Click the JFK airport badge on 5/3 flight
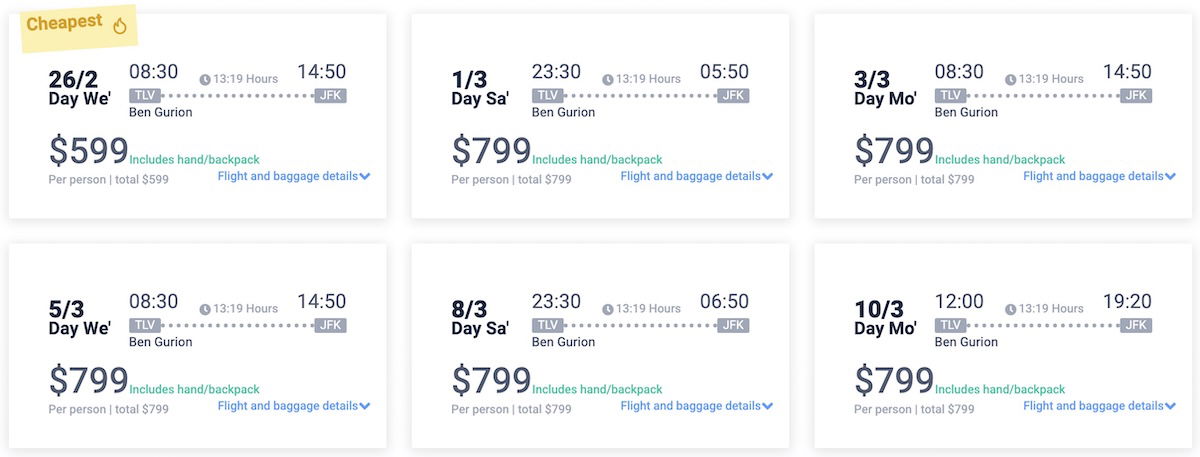 click(x=330, y=326)
